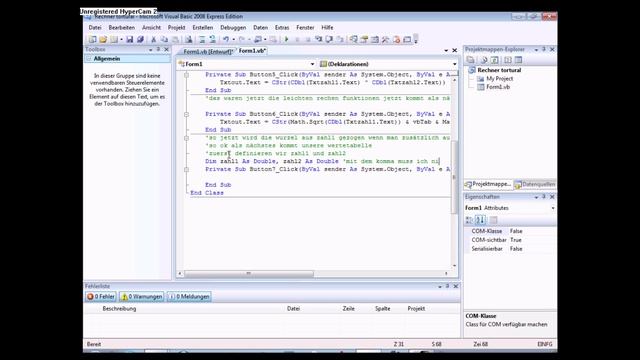
Task: Switch to the Datenquellen tab
Action: tap(535, 184)
